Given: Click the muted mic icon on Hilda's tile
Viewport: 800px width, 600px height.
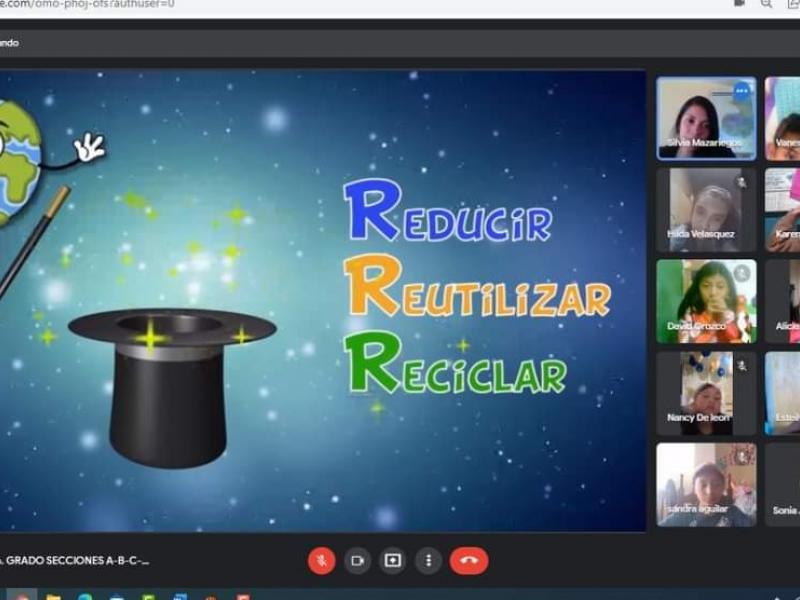Looking at the screenshot, I should point(741,183).
